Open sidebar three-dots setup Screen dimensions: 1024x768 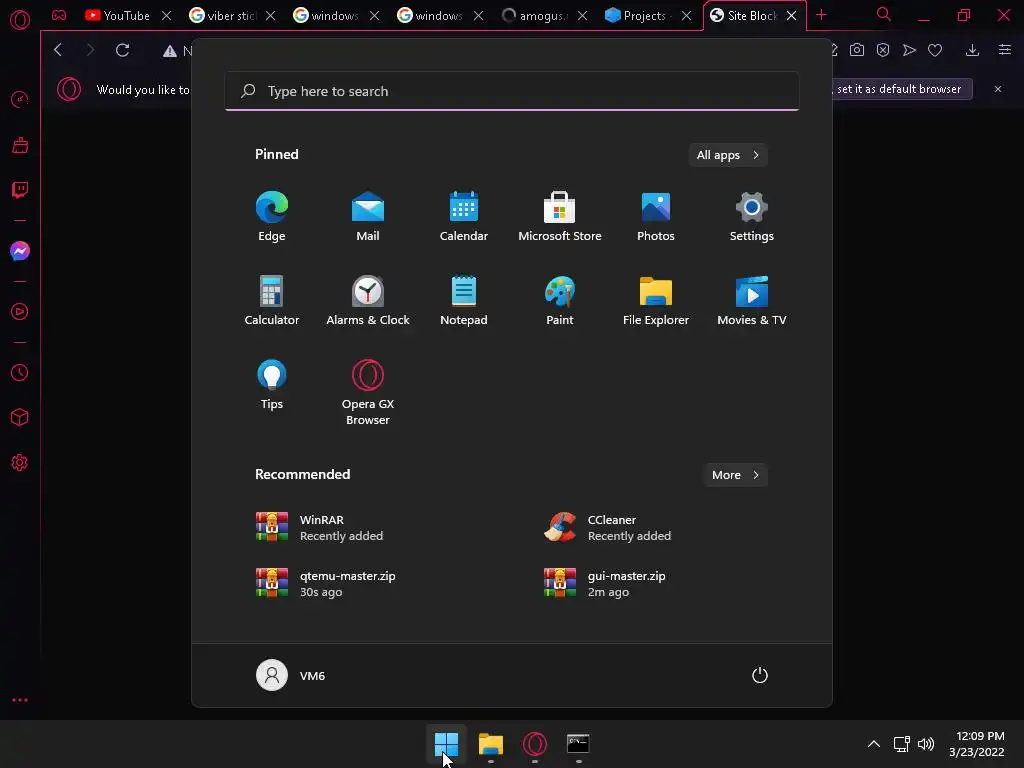pos(20,700)
